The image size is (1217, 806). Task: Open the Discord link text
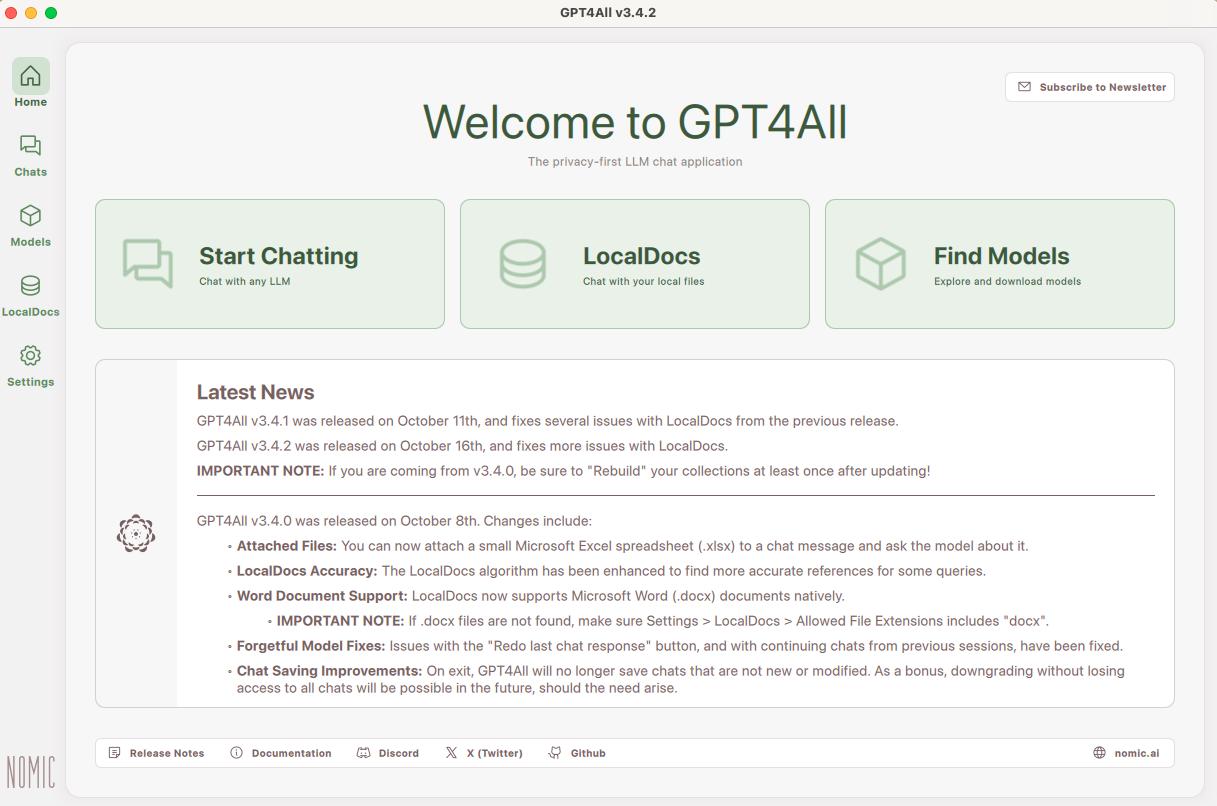coord(399,753)
